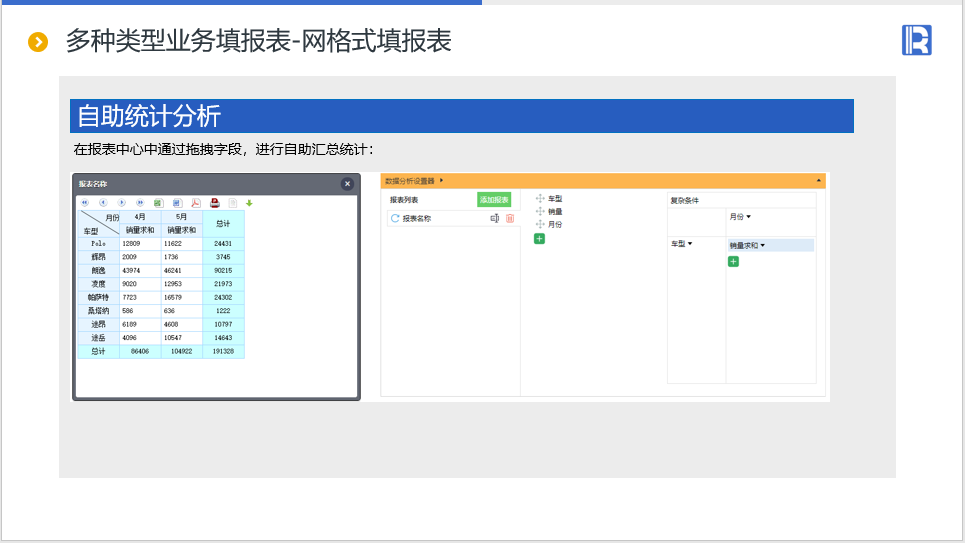Collapse the orange panel with up arrow
This screenshot has width=965, height=543.
pos(819,180)
